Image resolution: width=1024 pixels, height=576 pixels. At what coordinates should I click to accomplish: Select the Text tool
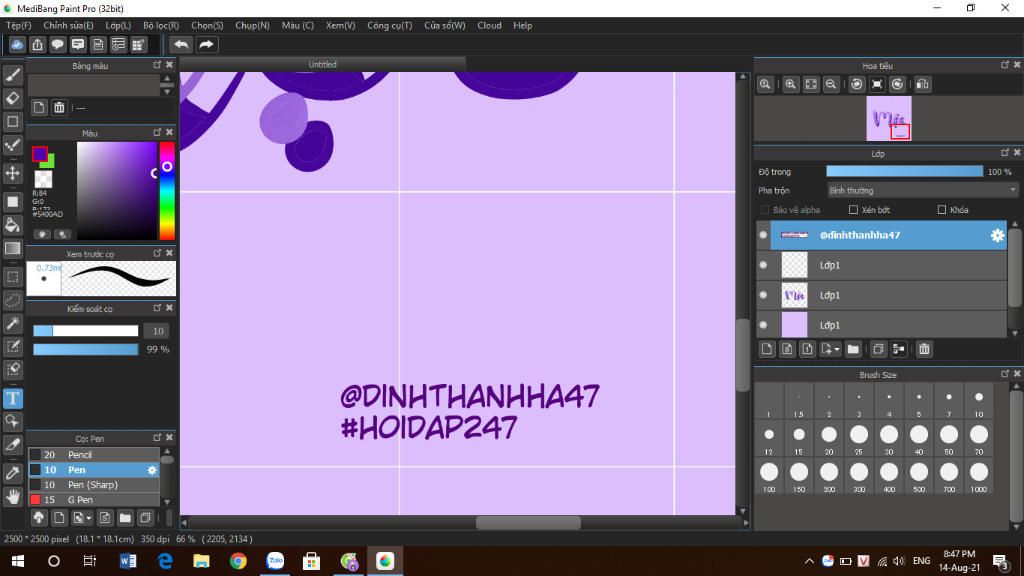[12, 398]
